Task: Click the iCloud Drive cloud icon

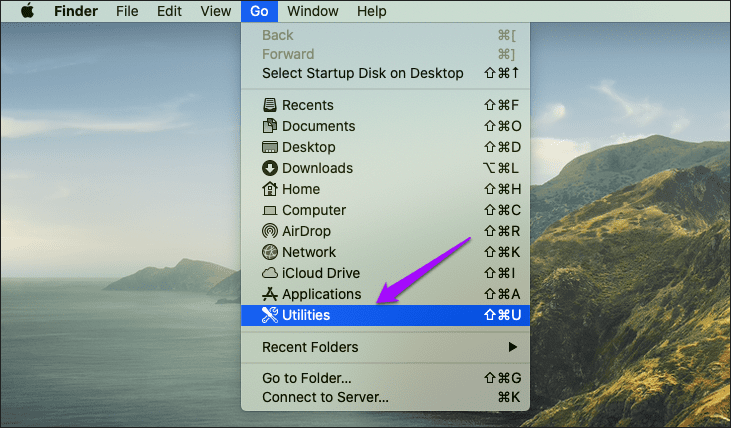Action: 269,273
